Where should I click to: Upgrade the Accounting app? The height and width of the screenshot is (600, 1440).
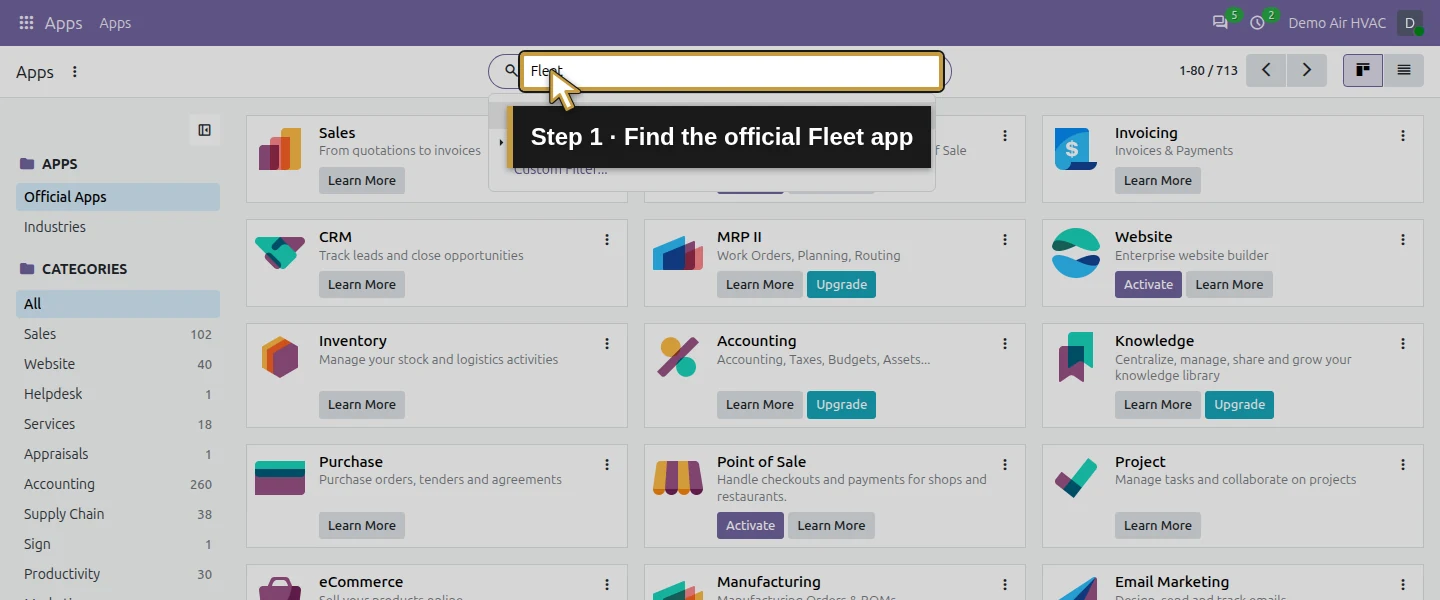tap(841, 404)
